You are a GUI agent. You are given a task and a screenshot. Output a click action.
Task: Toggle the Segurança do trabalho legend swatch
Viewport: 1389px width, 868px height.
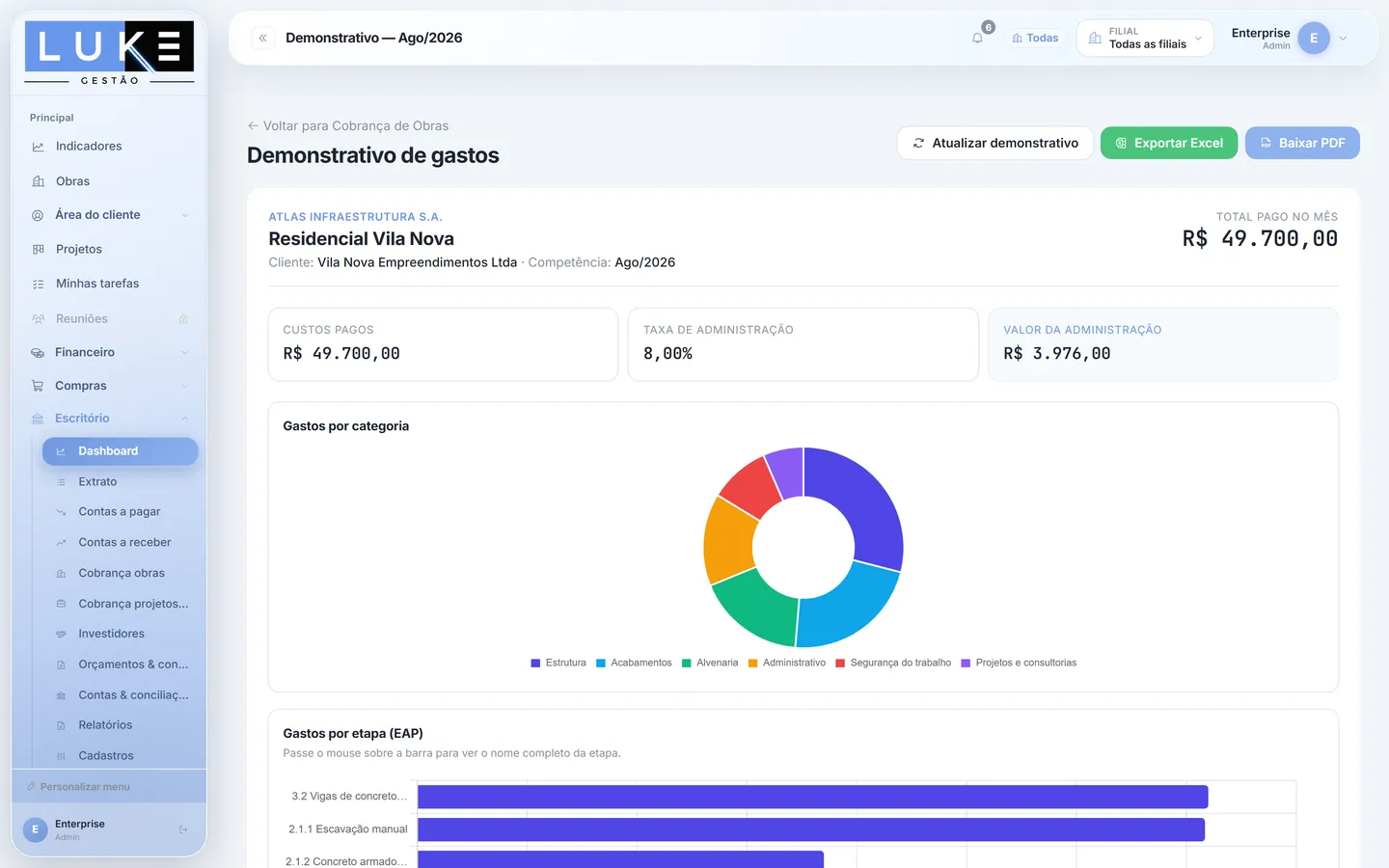pyautogui.click(x=840, y=663)
